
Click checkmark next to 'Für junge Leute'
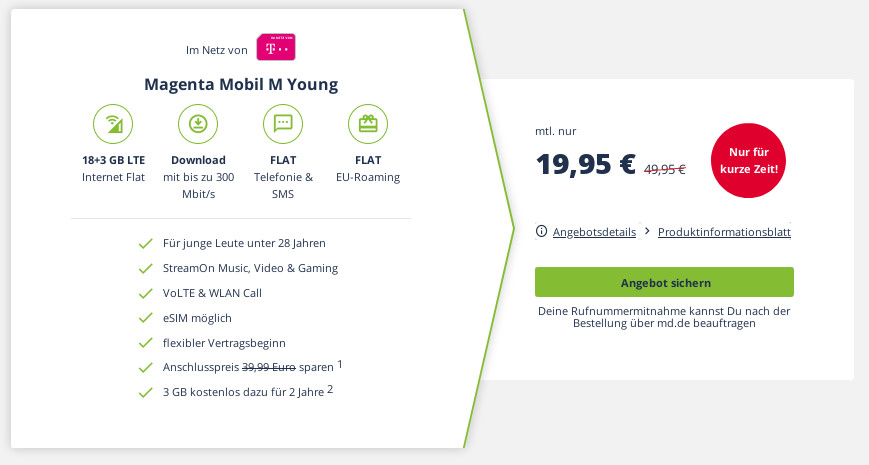point(145,243)
